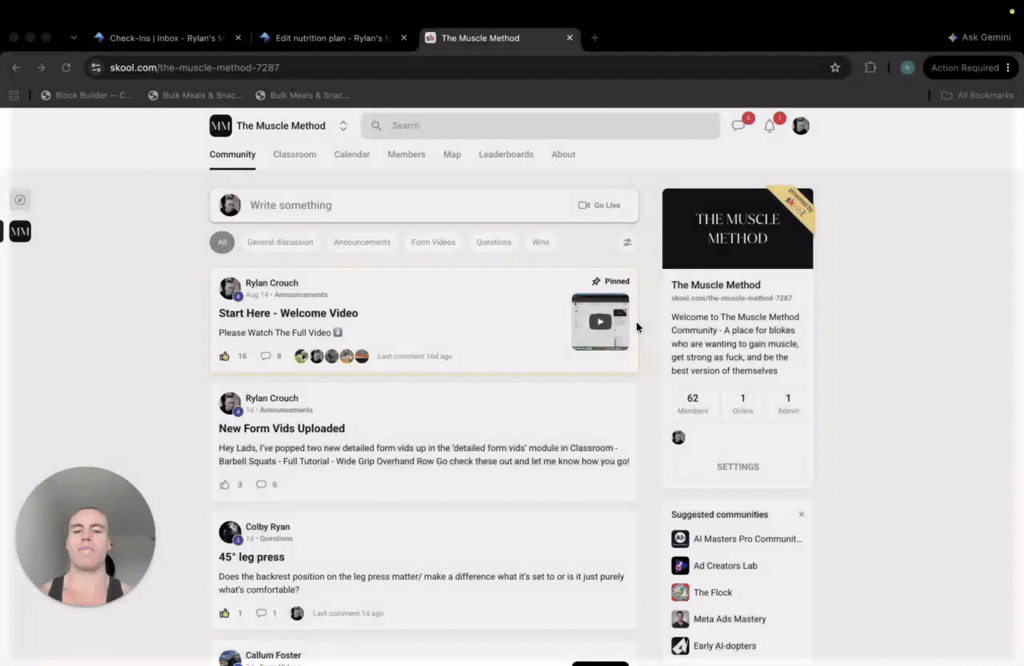Click Callum Foster author name
The width and height of the screenshot is (1024, 666).
(273, 655)
